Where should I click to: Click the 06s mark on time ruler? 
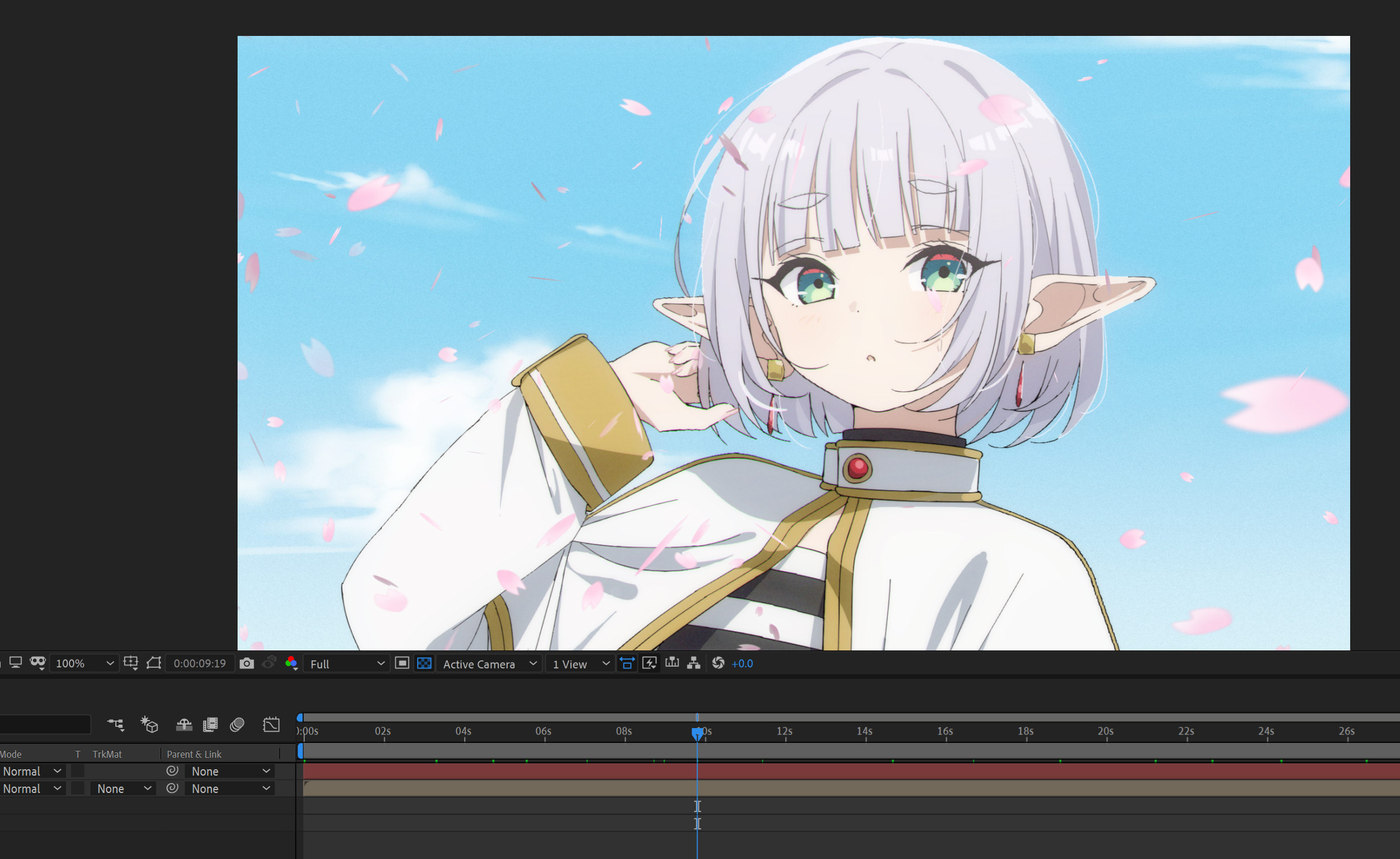[x=544, y=731]
